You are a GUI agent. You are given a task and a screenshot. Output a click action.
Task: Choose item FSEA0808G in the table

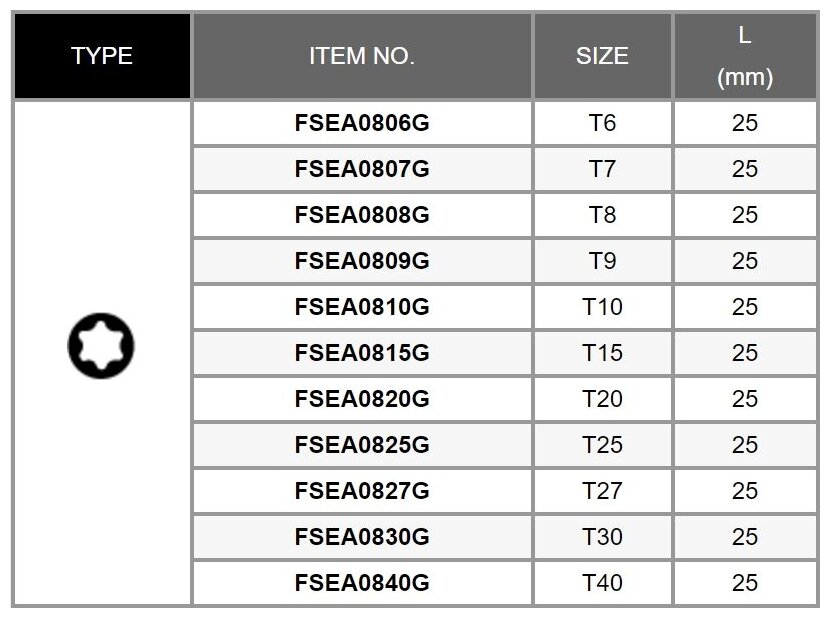[362, 215]
